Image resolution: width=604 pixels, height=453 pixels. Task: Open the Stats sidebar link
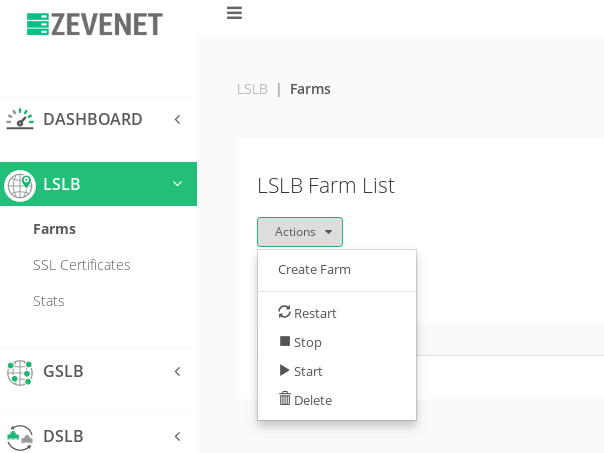49,301
